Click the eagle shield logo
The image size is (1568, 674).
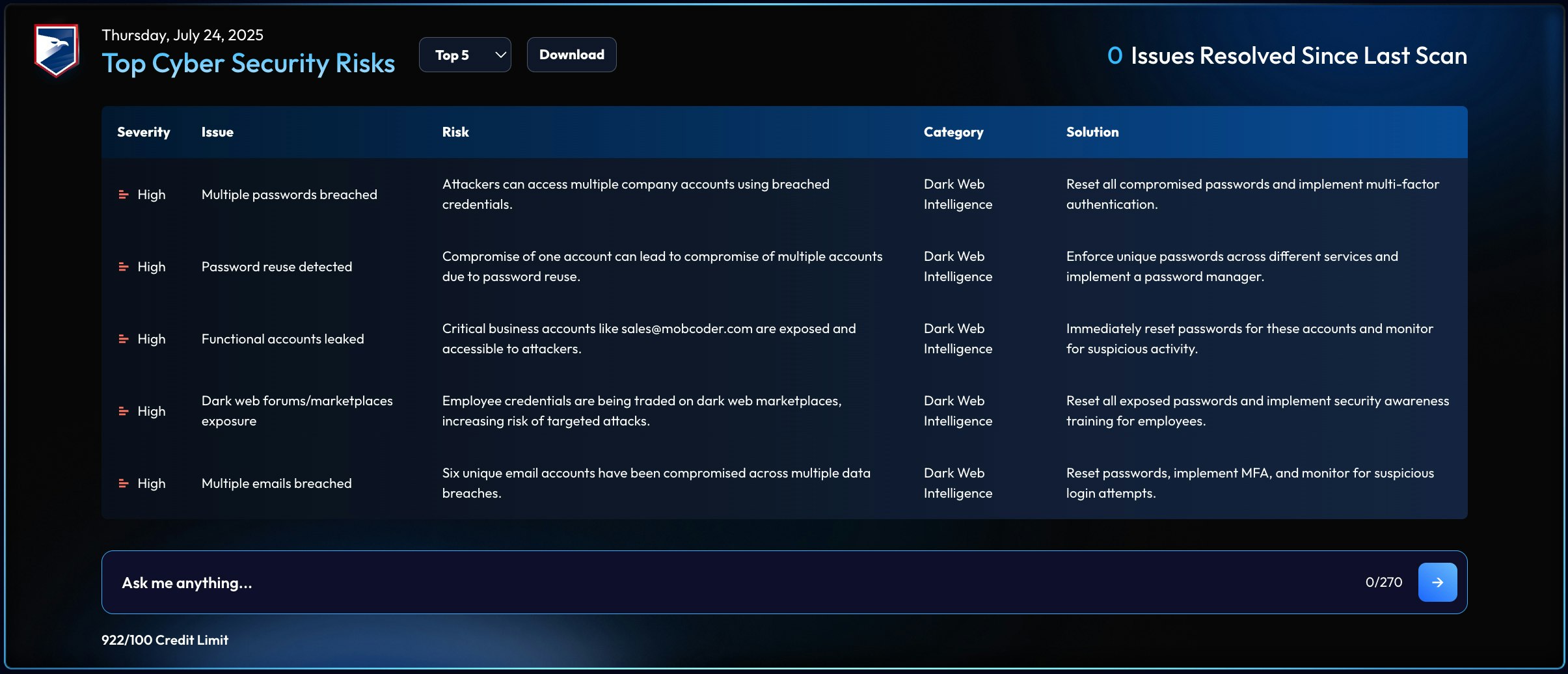[57, 50]
